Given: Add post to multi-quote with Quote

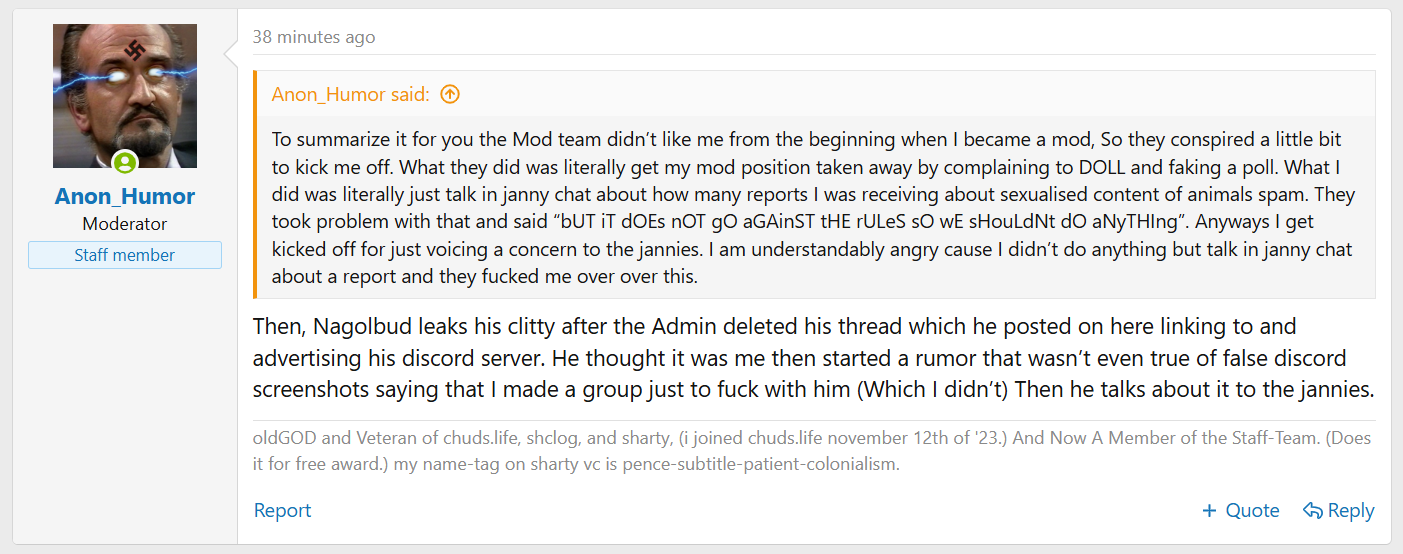Looking at the screenshot, I should pos(1241,510).
